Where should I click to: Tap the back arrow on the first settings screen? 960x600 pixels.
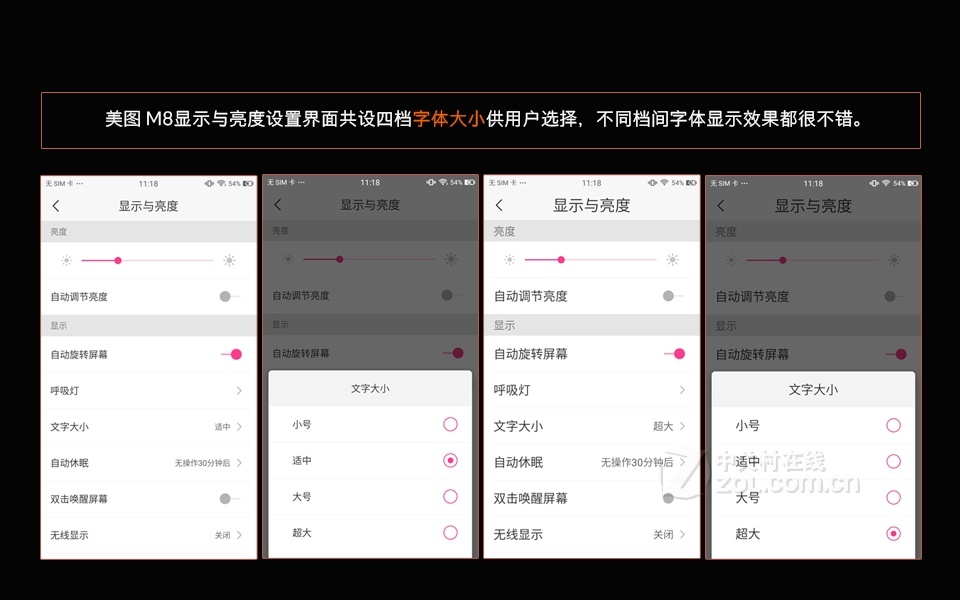[57, 204]
